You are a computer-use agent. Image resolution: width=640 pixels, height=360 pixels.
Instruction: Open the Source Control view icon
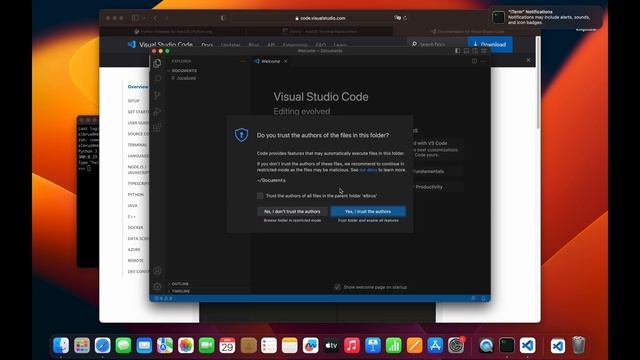point(157,95)
